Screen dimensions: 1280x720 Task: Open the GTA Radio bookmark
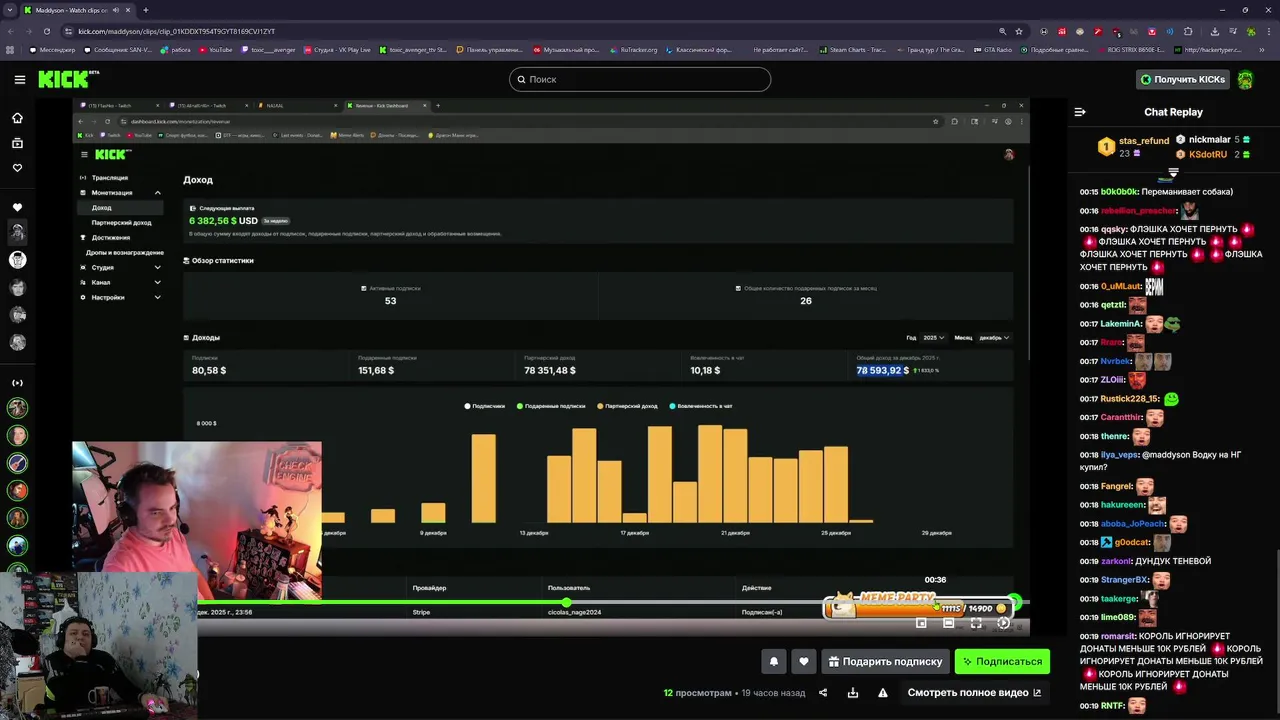click(992, 49)
